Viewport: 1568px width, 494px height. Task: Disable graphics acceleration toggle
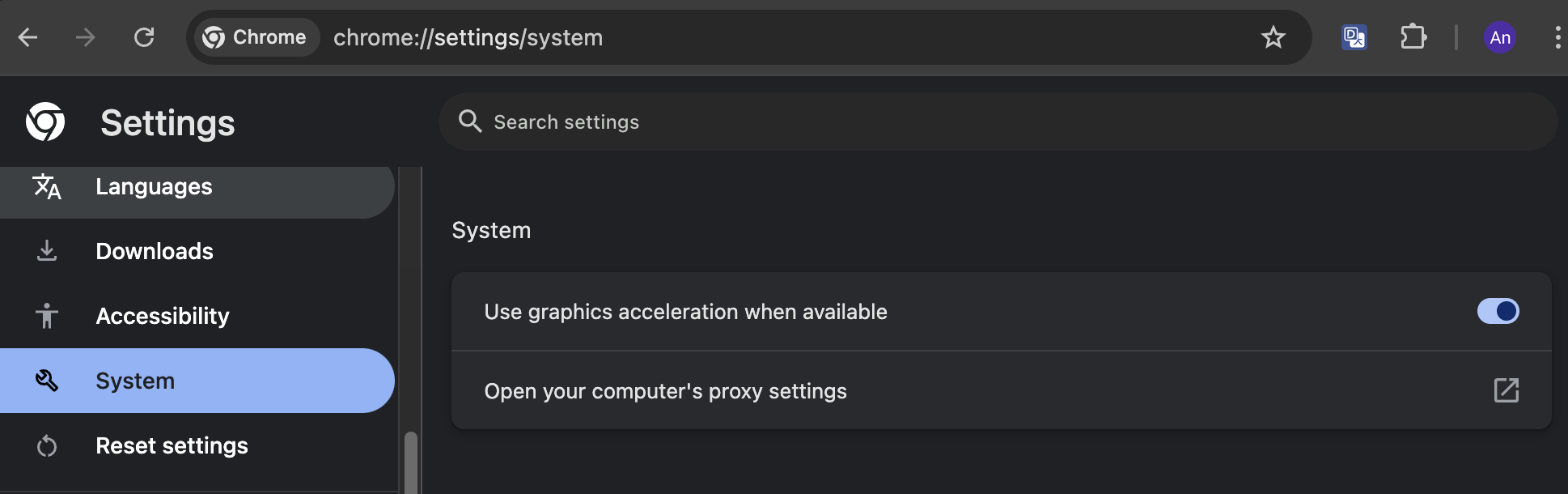[x=1498, y=312]
